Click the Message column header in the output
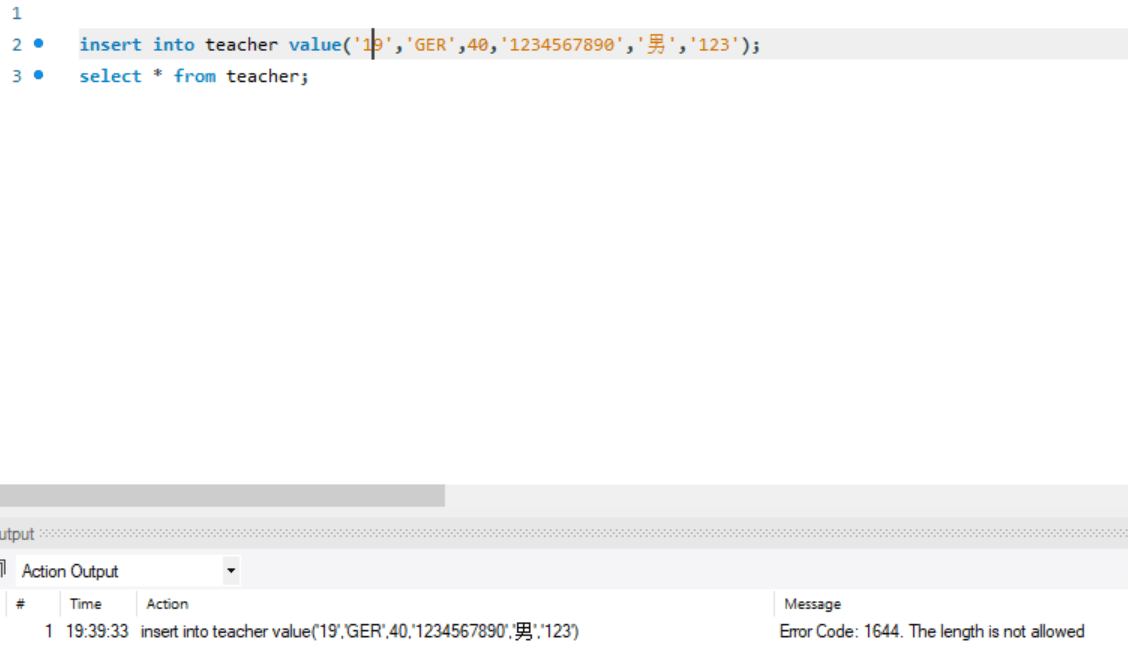 coord(812,604)
